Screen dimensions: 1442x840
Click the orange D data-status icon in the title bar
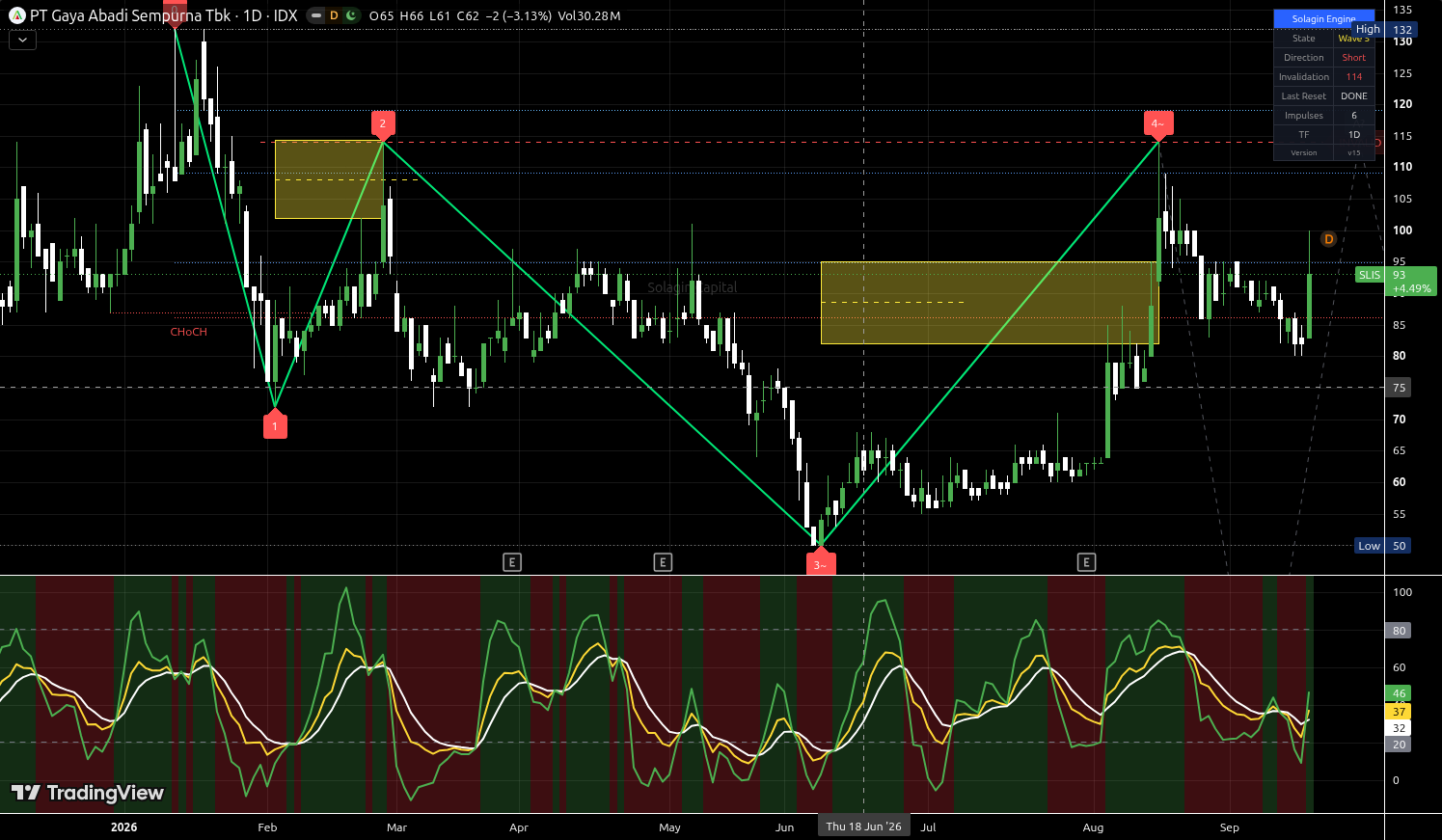[x=334, y=15]
